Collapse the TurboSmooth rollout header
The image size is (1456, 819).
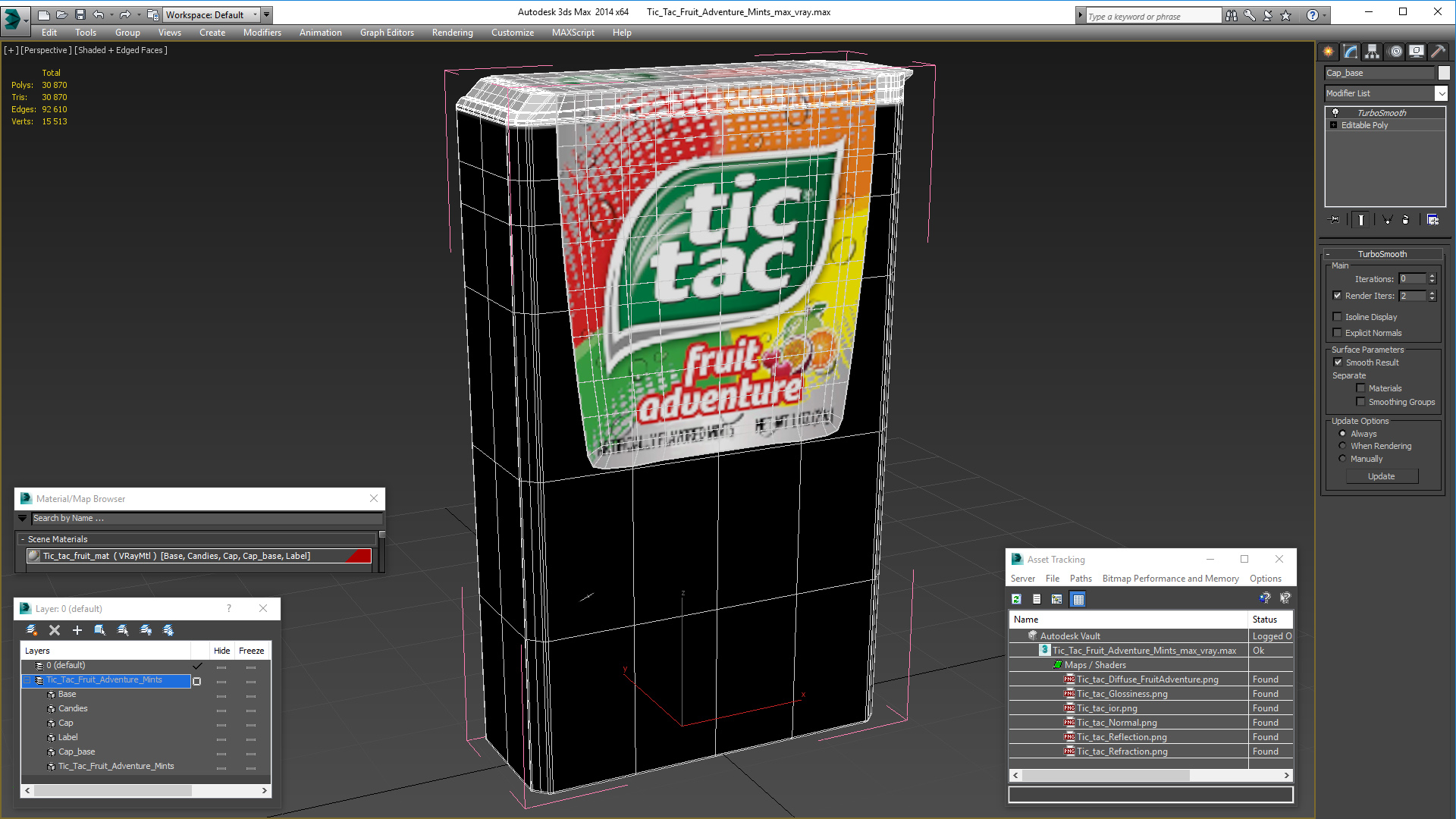click(1382, 254)
